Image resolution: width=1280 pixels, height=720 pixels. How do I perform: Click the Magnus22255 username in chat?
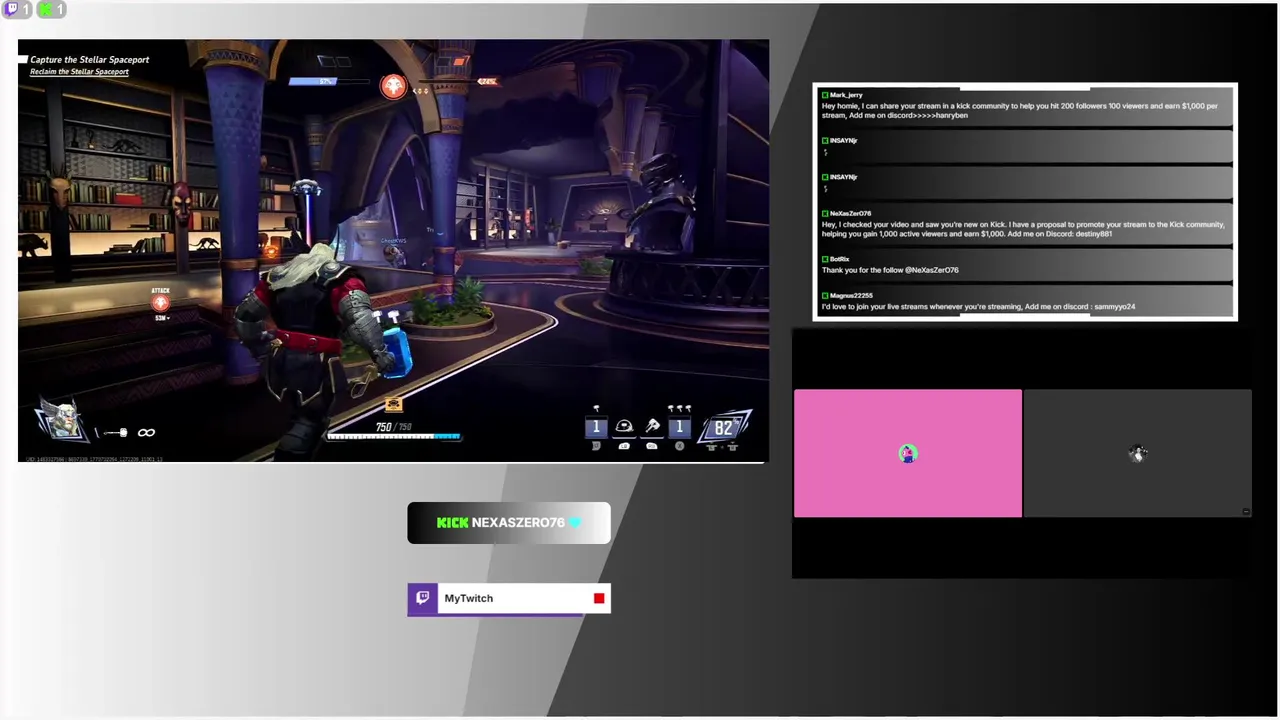851,296
